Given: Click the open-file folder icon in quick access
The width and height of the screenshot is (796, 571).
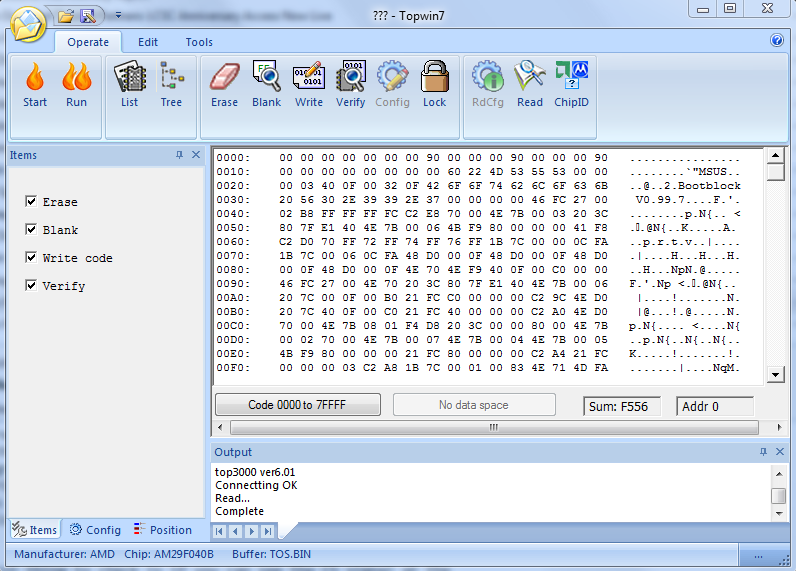Looking at the screenshot, I should pyautogui.click(x=65, y=16).
